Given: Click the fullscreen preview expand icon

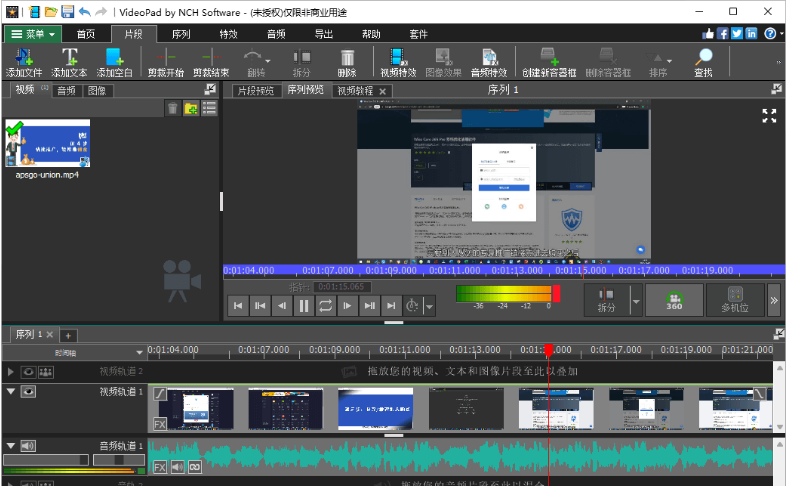Looking at the screenshot, I should coord(769,116).
